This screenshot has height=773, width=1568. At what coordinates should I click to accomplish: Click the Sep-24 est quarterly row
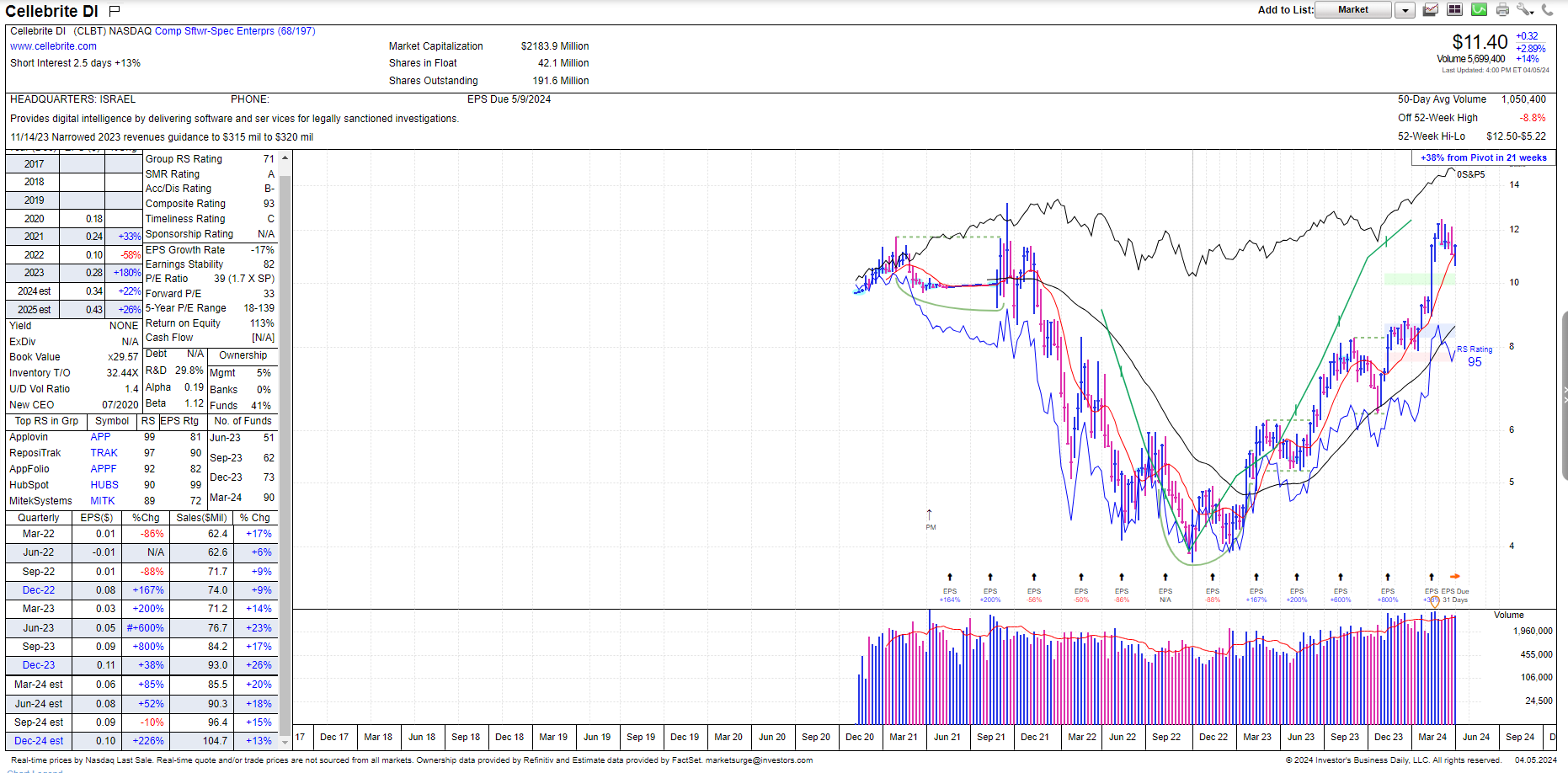coord(141,722)
